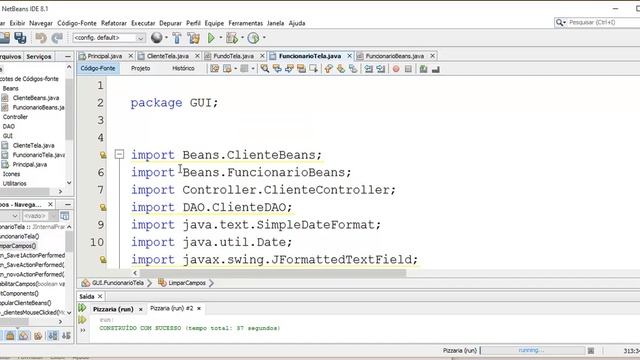Click the globe browser icon in toolbar
The width and height of the screenshot is (640, 360).
pos(156,38)
